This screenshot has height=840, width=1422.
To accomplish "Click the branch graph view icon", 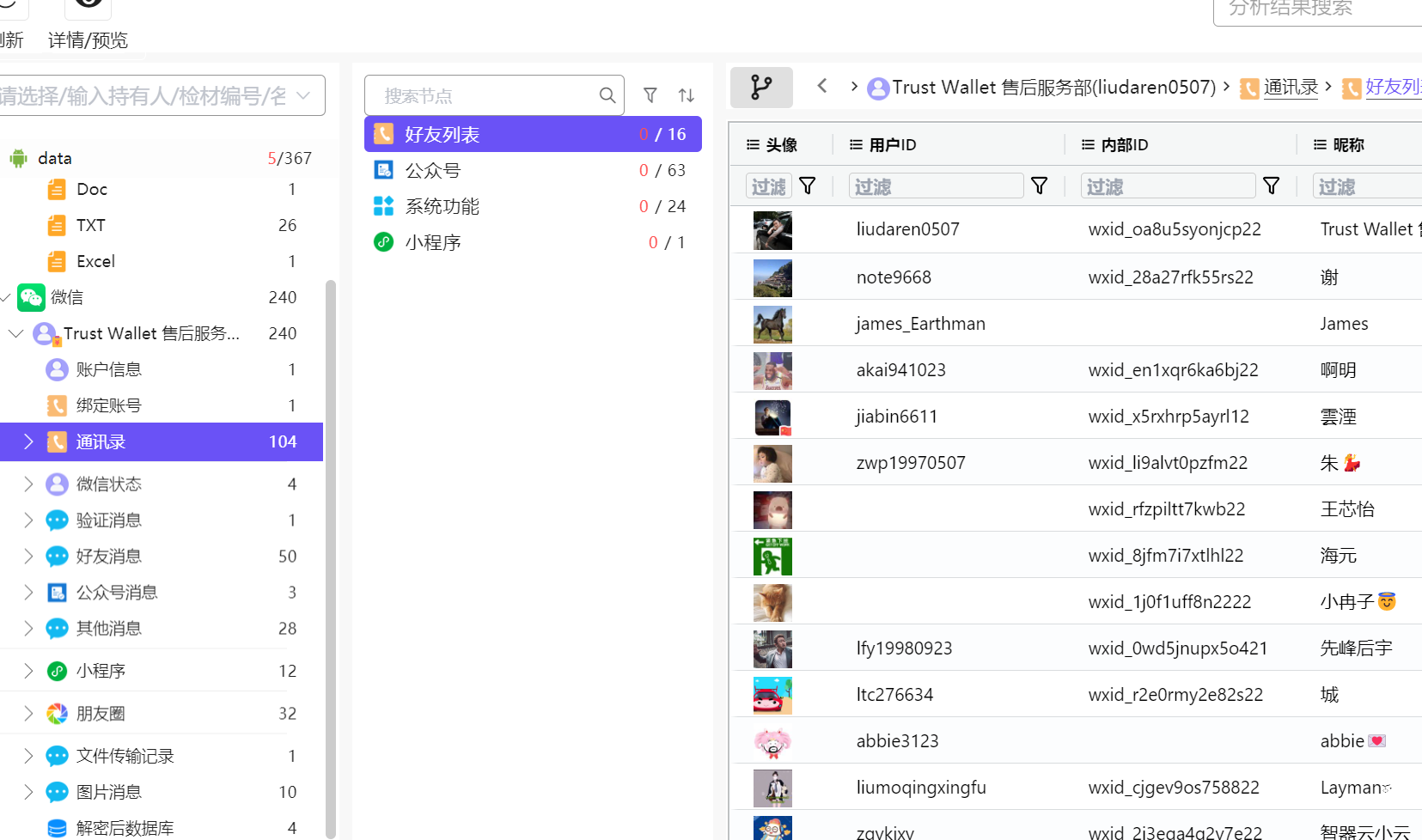I will (x=761, y=87).
